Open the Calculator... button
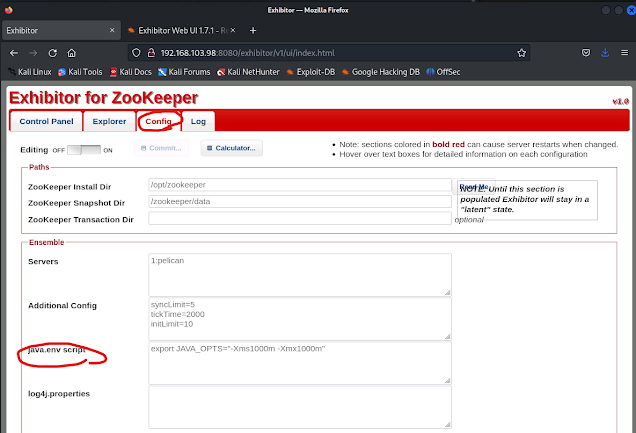 coord(232,148)
